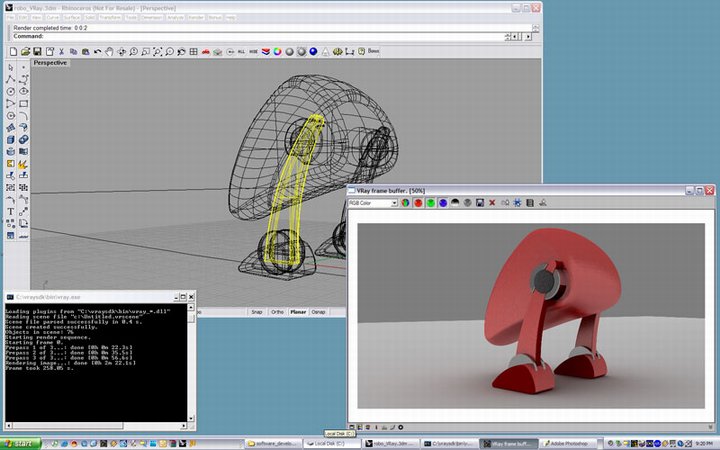Click the Undo arrow icon

pos(97,51)
